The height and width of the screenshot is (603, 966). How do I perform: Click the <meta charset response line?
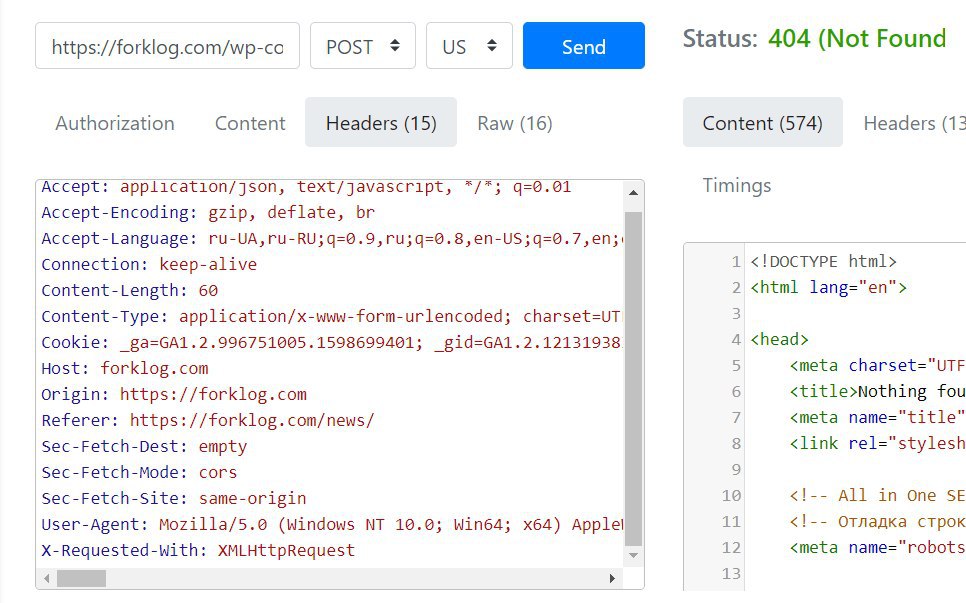click(877, 365)
